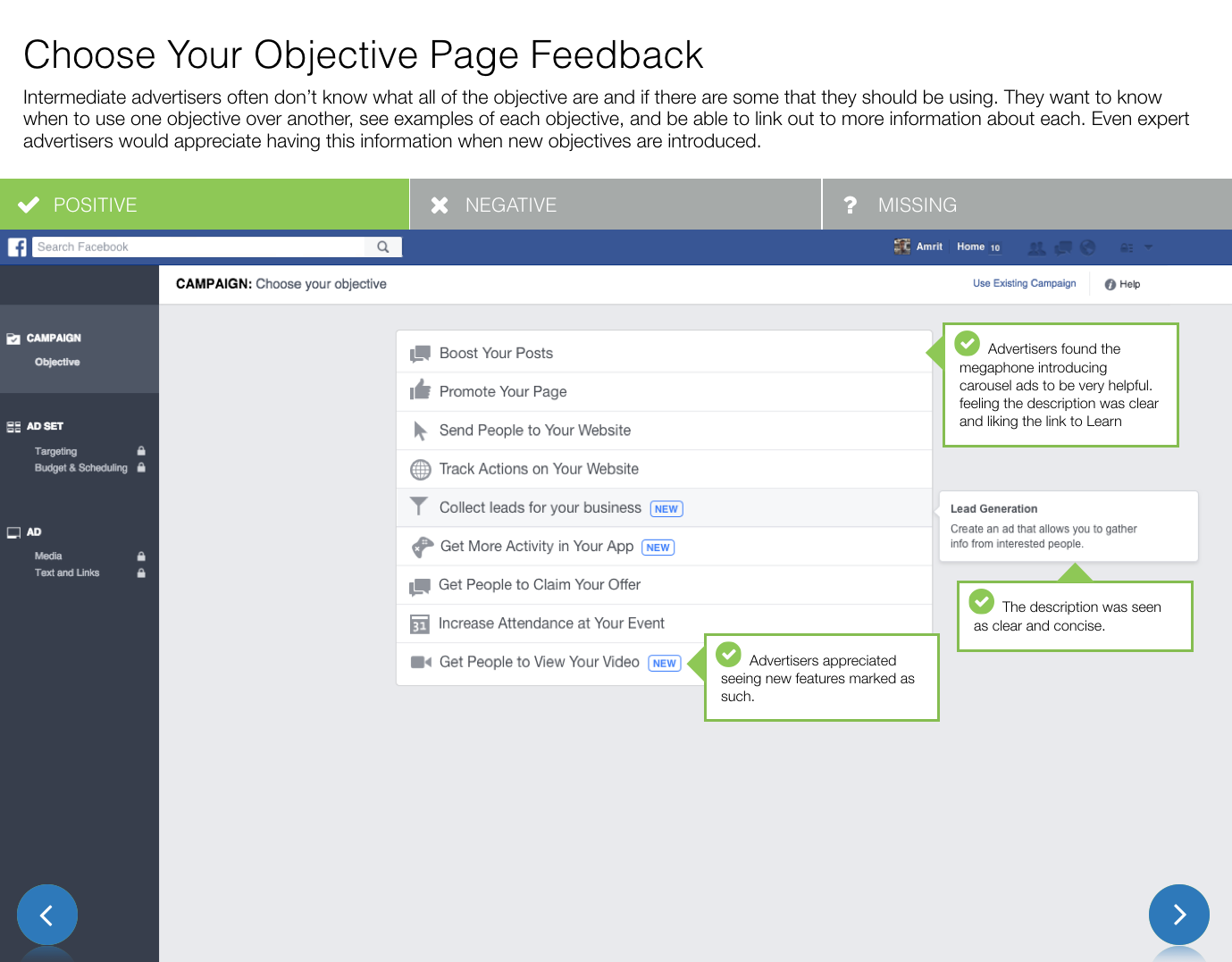This screenshot has height=962, width=1232.
Task: Select Get People to Claim Your Offer
Action: tap(664, 584)
